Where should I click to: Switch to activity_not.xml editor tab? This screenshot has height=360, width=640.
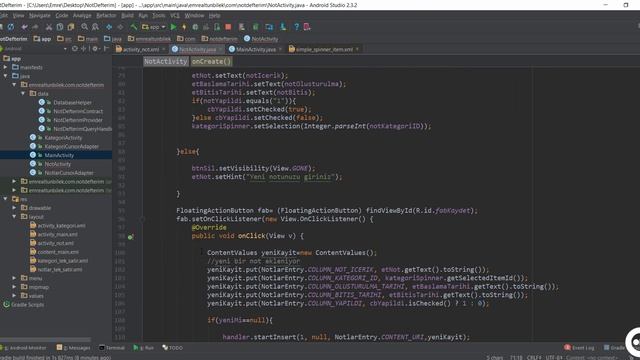tap(141, 49)
